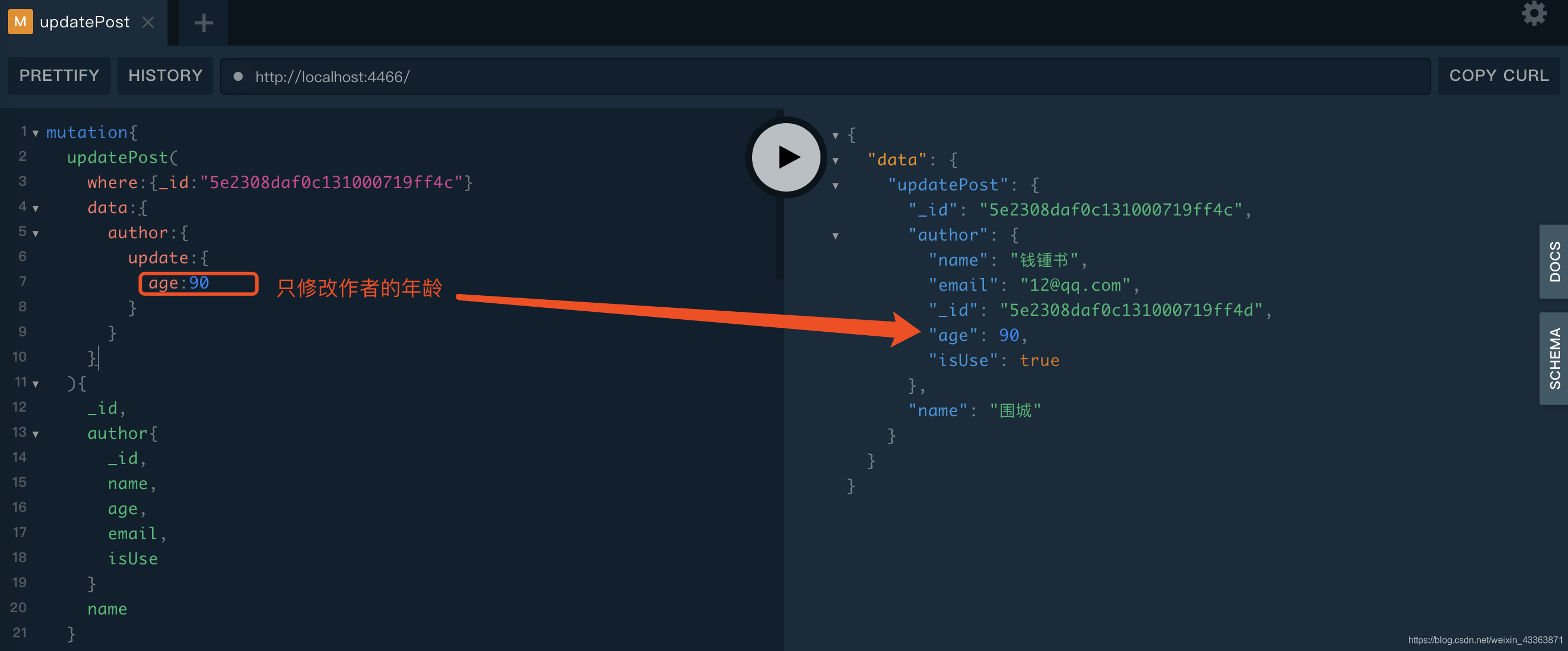
Task: Open settings via the gear icon
Action: [x=1533, y=14]
